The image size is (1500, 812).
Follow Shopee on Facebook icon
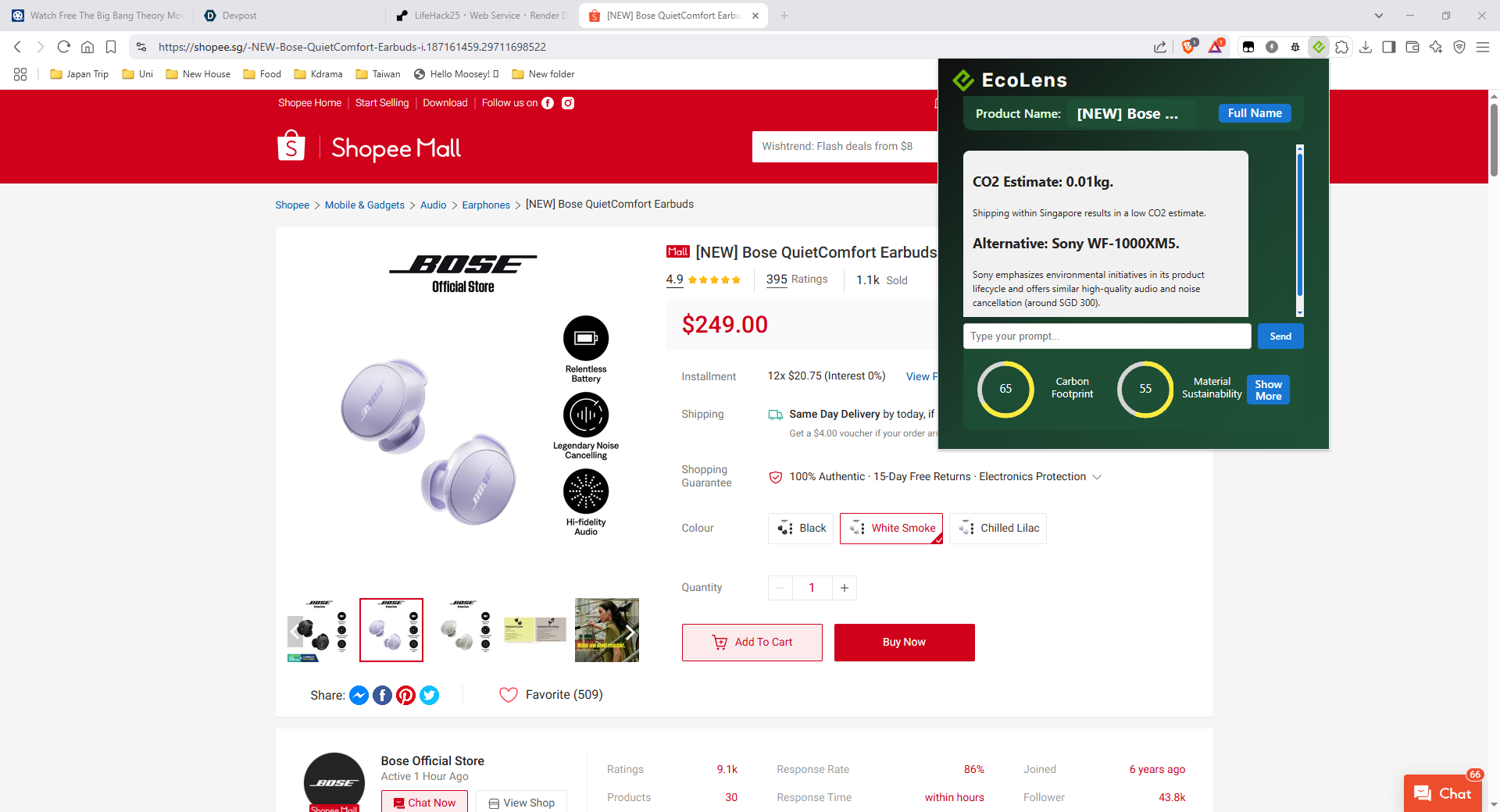pos(548,103)
